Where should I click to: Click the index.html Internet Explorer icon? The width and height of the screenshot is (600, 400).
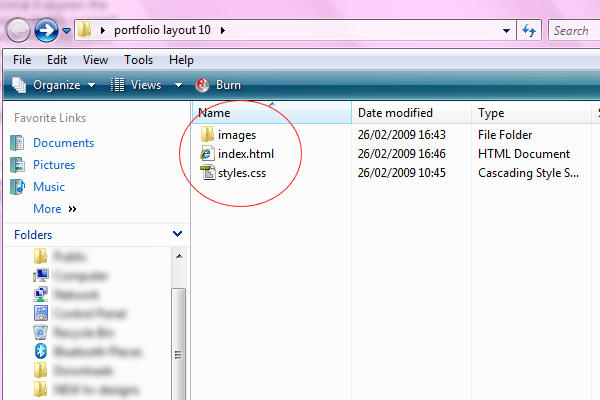(207, 153)
